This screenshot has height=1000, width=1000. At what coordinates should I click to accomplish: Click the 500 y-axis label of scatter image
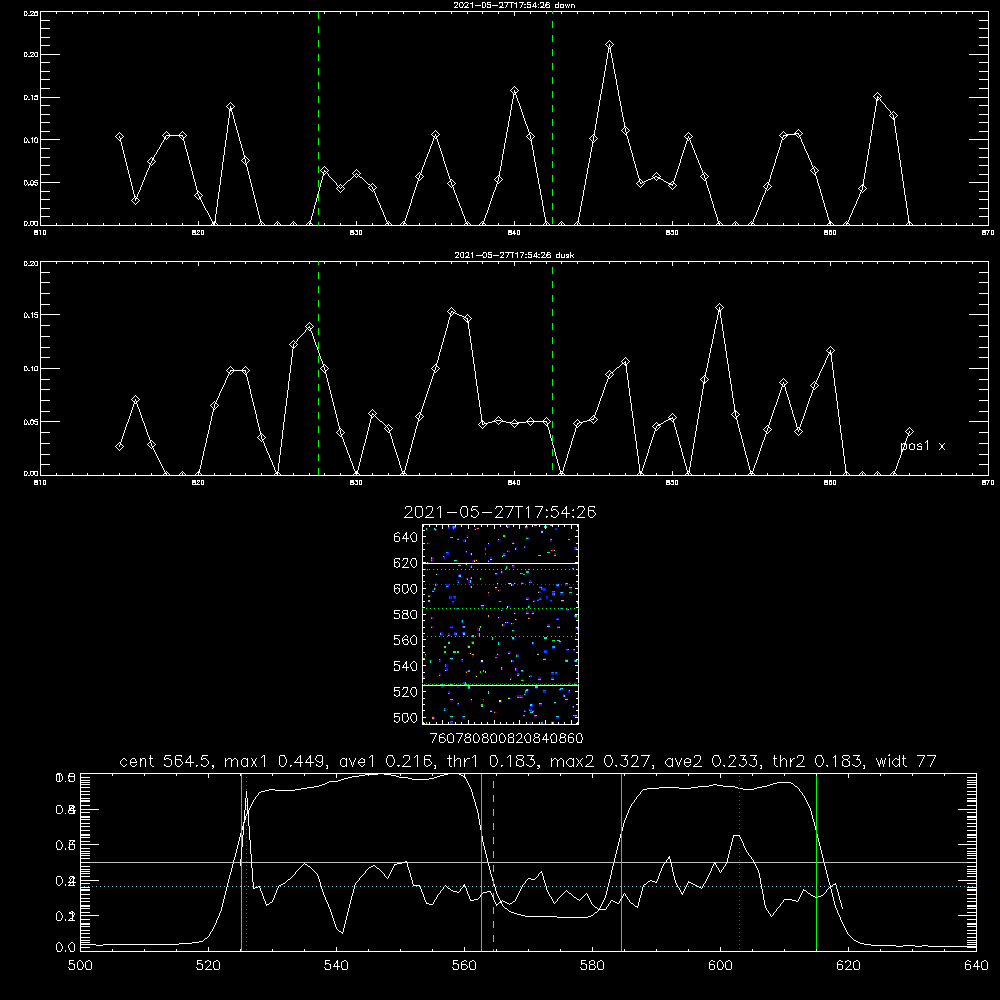(x=406, y=717)
